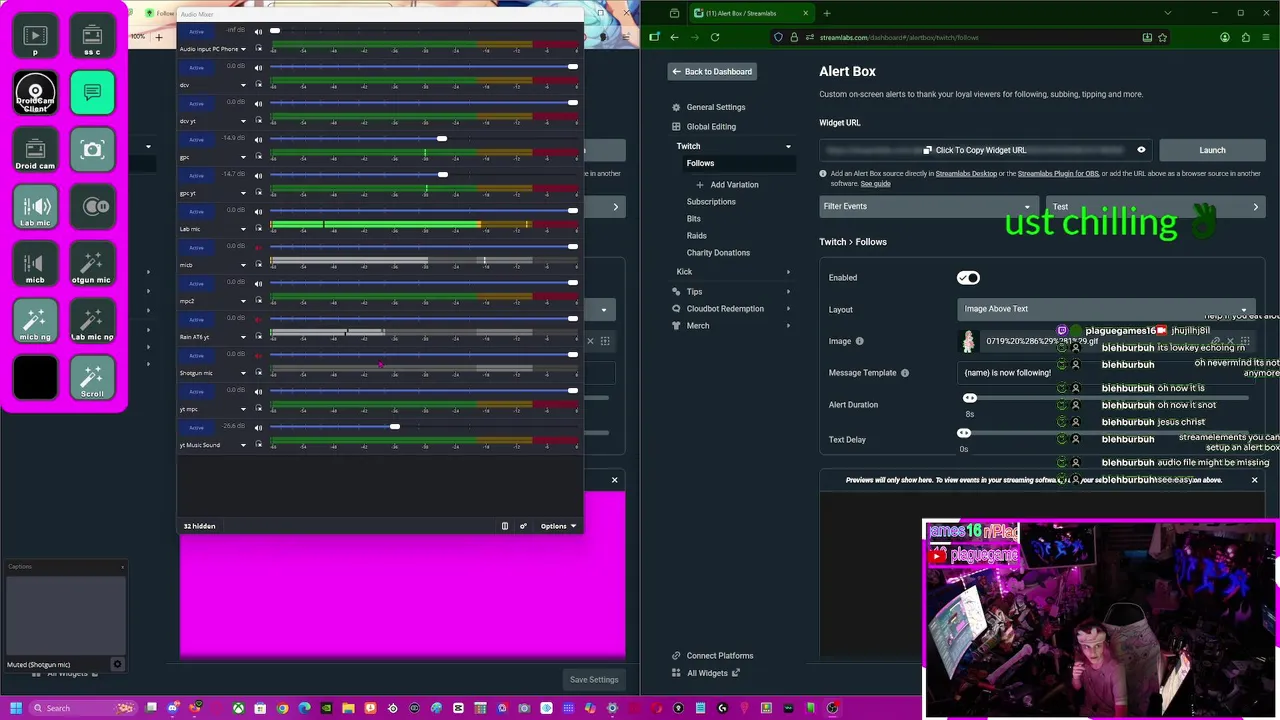Click Back to Dashboard button
The height and width of the screenshot is (720, 1280).
(712, 72)
